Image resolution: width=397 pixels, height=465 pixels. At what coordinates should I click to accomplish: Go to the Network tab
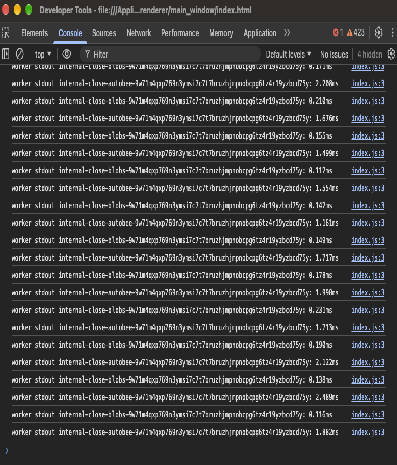tap(139, 33)
